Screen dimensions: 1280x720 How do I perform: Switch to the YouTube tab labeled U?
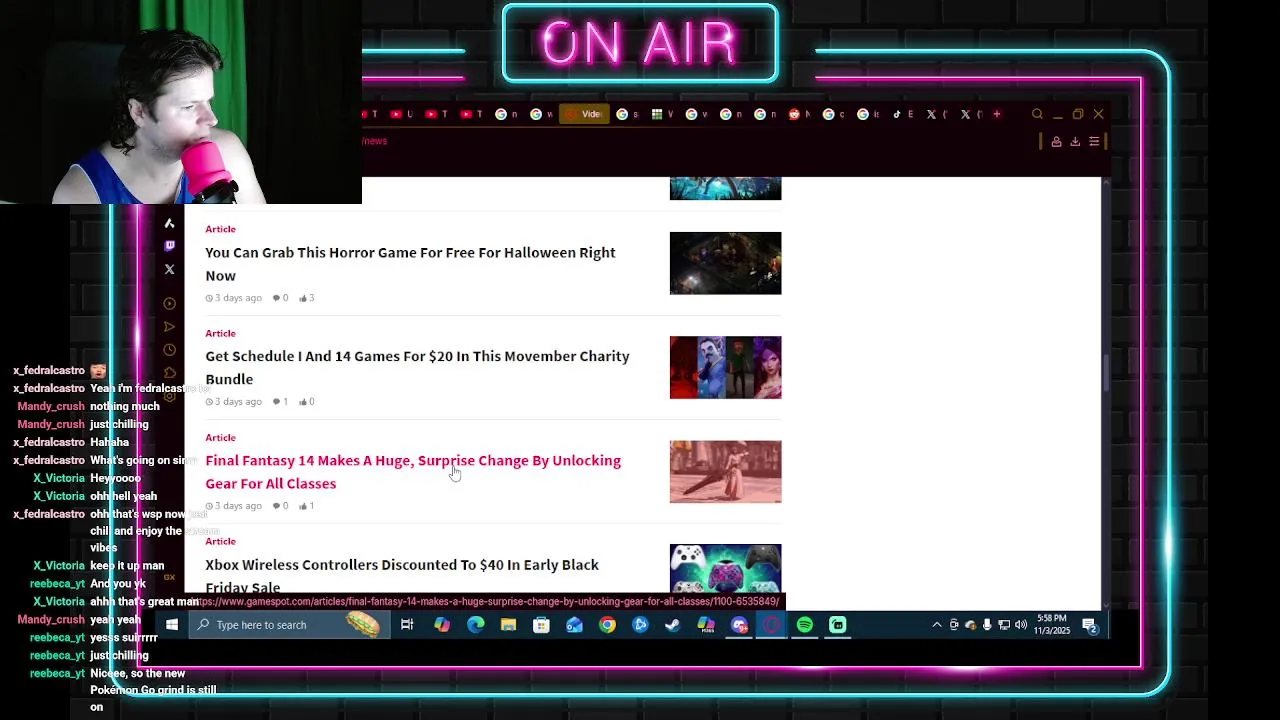click(x=400, y=114)
